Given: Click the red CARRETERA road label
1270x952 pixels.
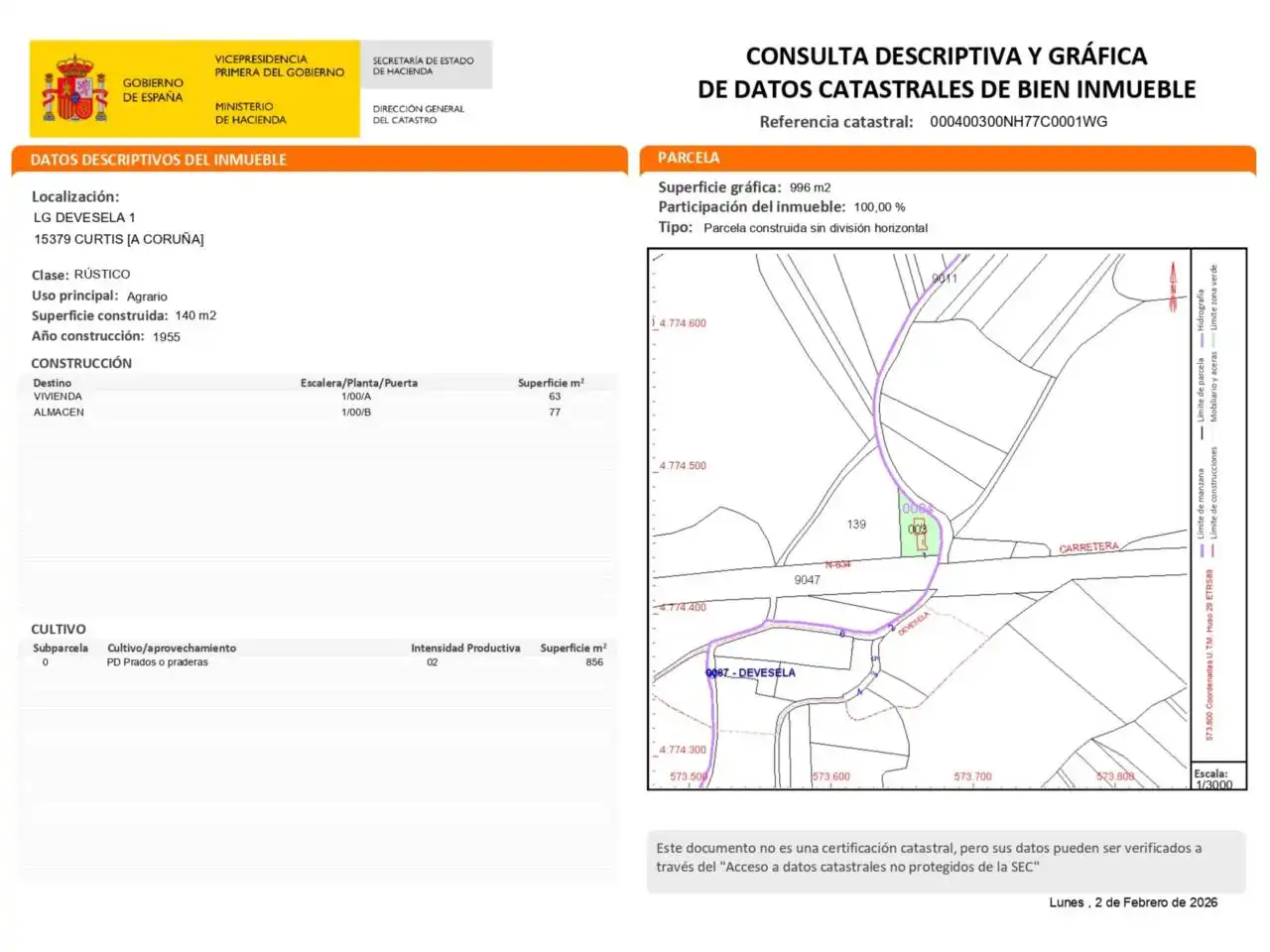Looking at the screenshot, I should pyautogui.click(x=1088, y=547).
